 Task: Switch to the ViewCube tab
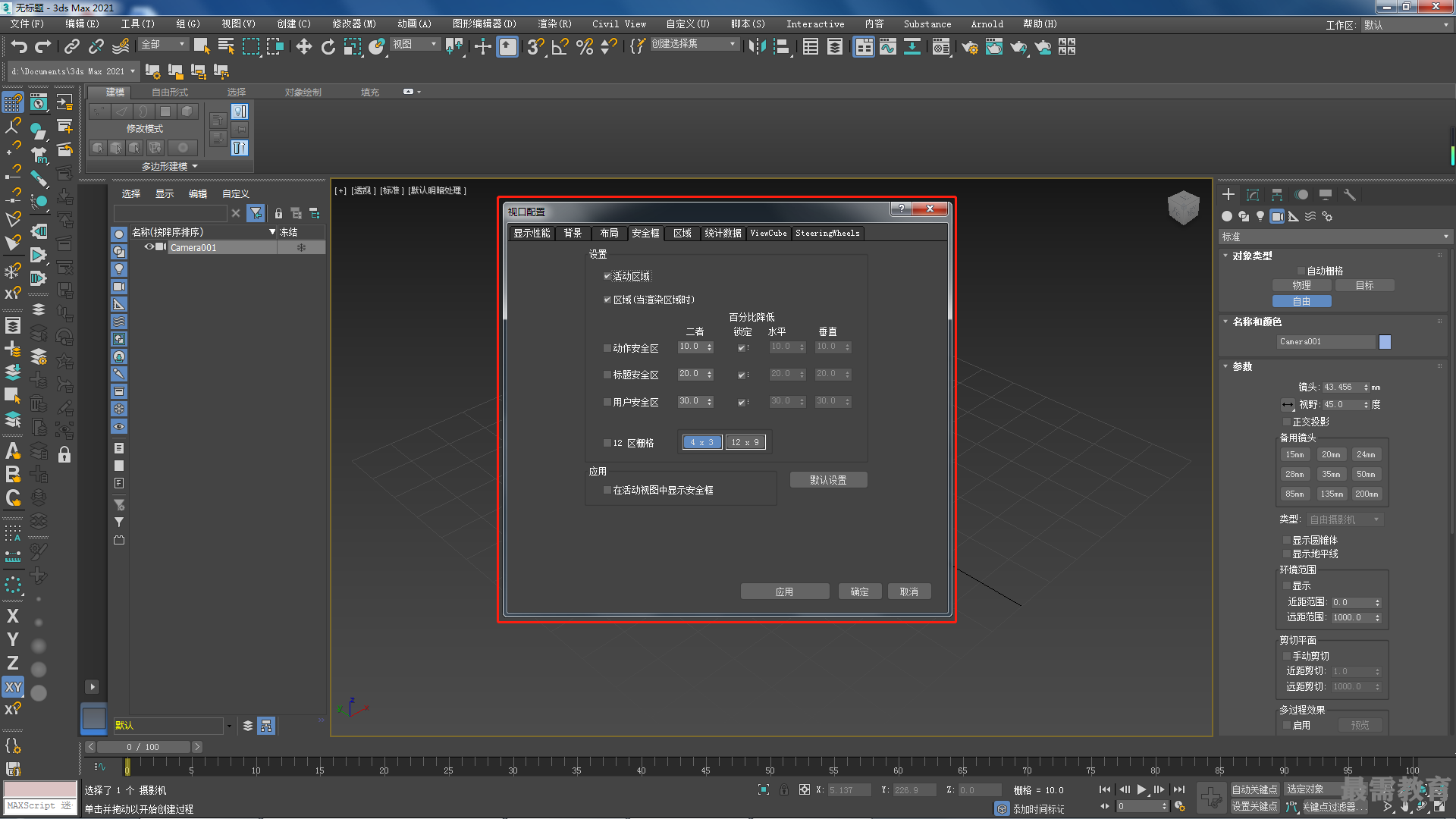pyautogui.click(x=768, y=233)
